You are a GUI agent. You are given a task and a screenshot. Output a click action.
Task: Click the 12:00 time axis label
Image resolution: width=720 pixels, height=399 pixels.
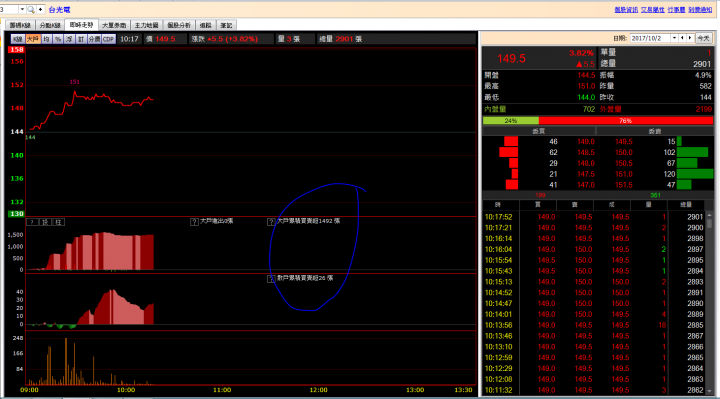coord(318,390)
